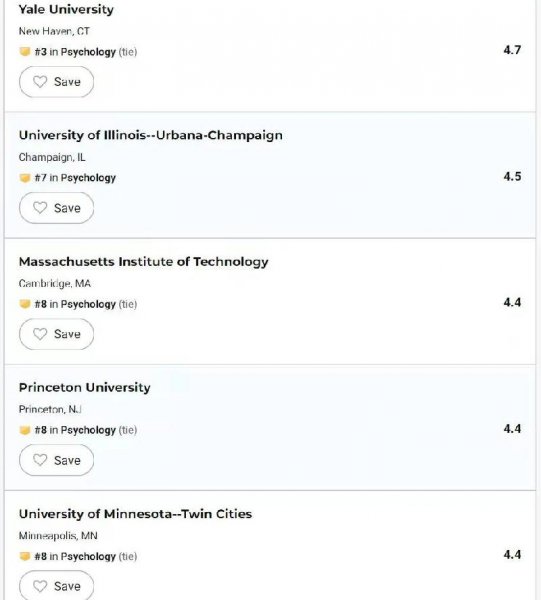
Task: Click the Yale University ranking badge icon
Action: [x=25, y=52]
